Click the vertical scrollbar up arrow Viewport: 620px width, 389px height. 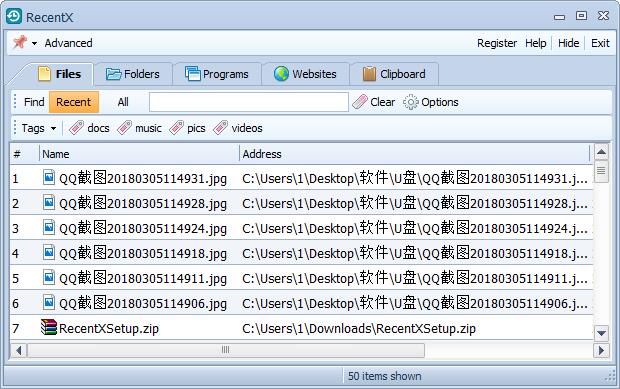pos(601,152)
